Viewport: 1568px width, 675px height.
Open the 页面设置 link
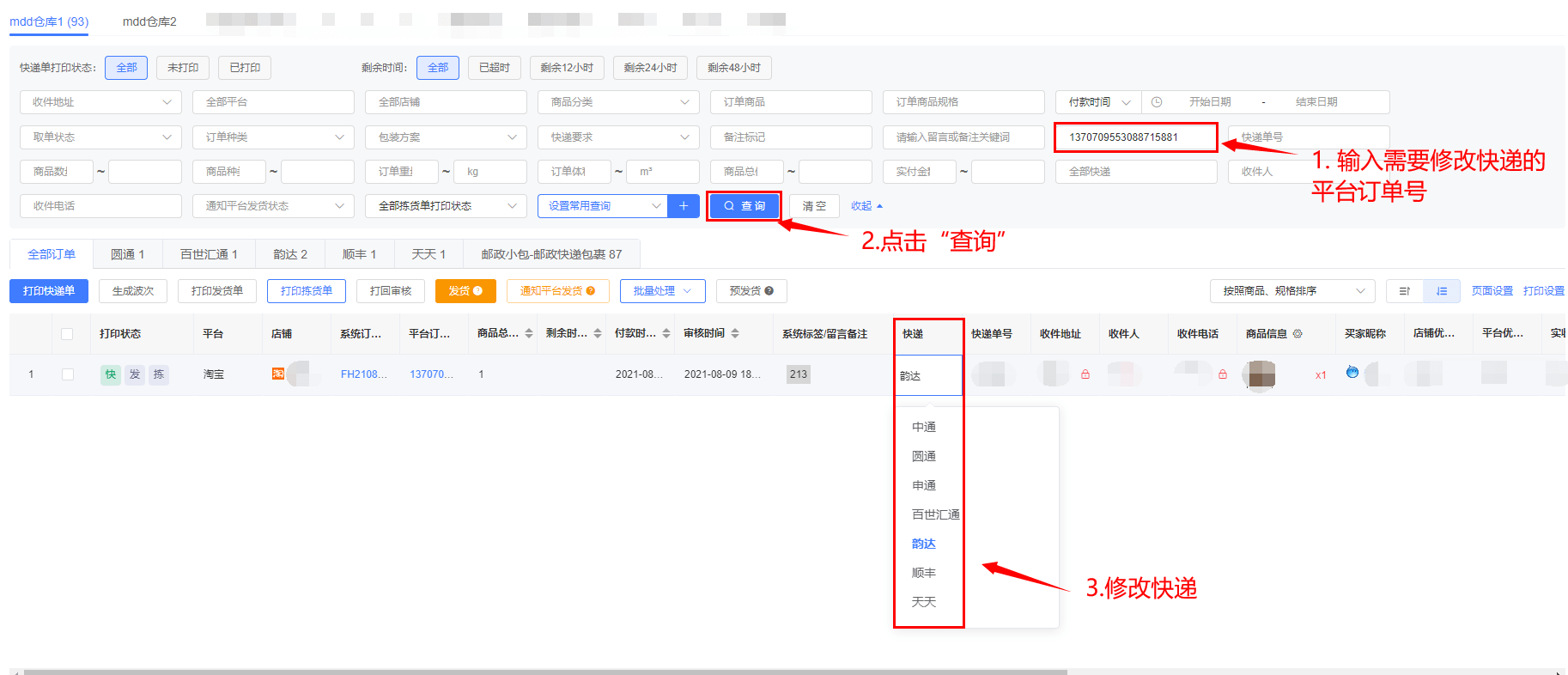click(x=1492, y=291)
